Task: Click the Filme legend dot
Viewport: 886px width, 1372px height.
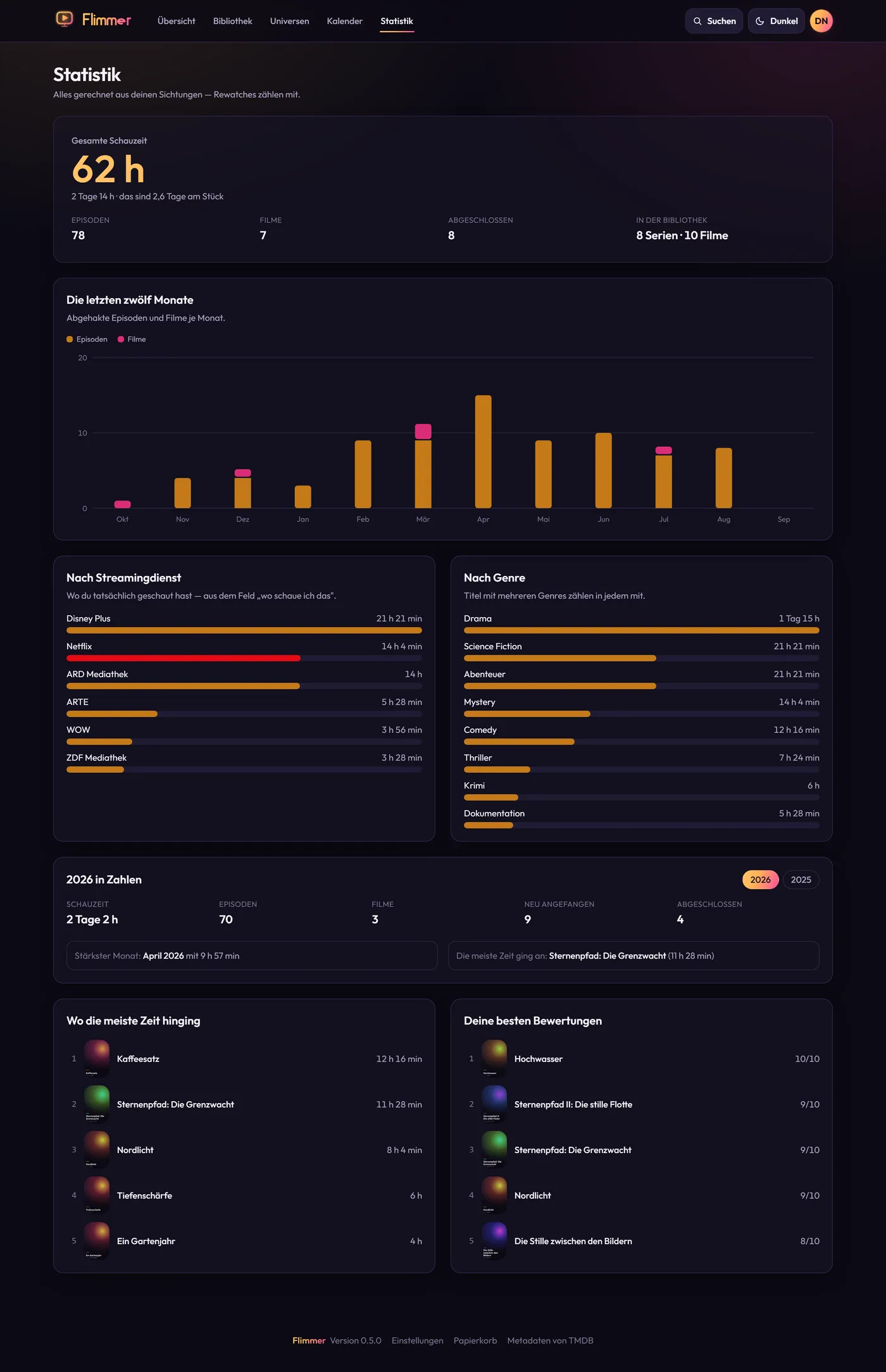Action: [x=121, y=339]
